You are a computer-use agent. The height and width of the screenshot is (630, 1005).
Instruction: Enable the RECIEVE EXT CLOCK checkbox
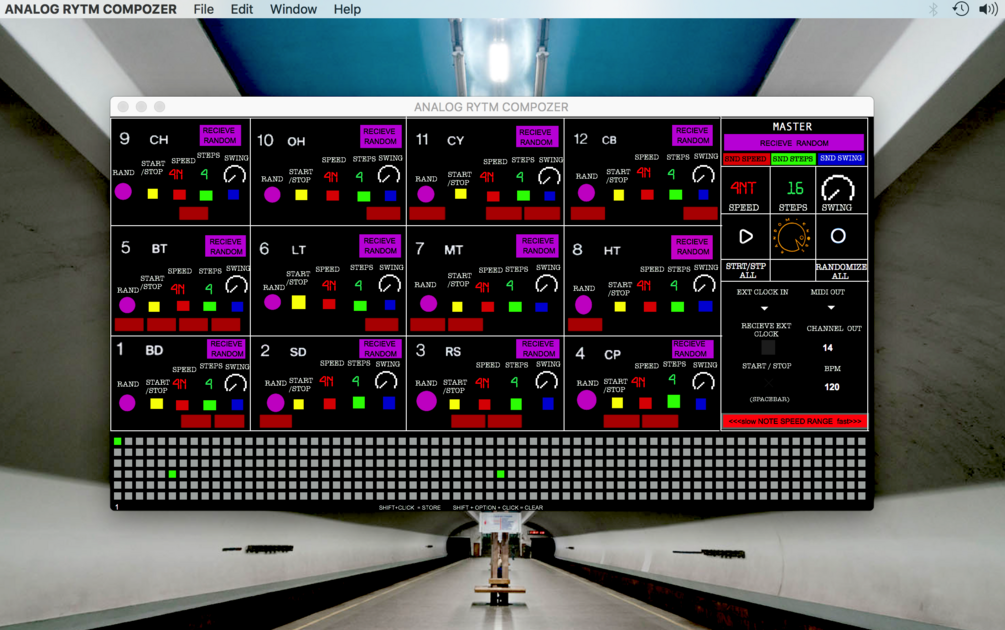coord(767,348)
